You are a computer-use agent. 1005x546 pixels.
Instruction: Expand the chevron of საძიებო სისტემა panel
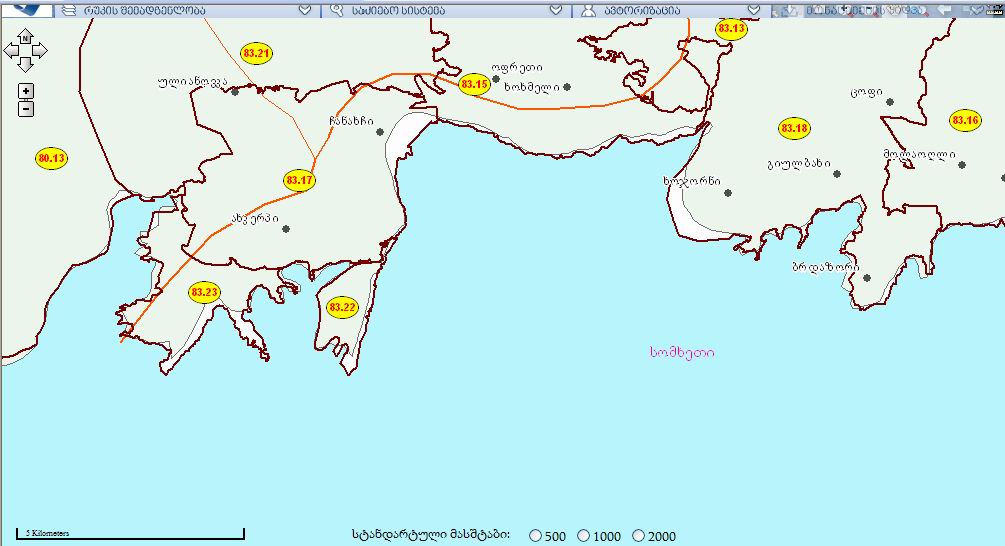pyautogui.click(x=556, y=10)
